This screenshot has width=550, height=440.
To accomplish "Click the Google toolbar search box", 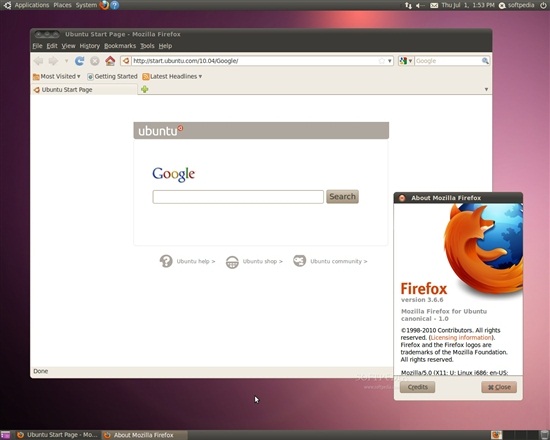I will point(448,61).
